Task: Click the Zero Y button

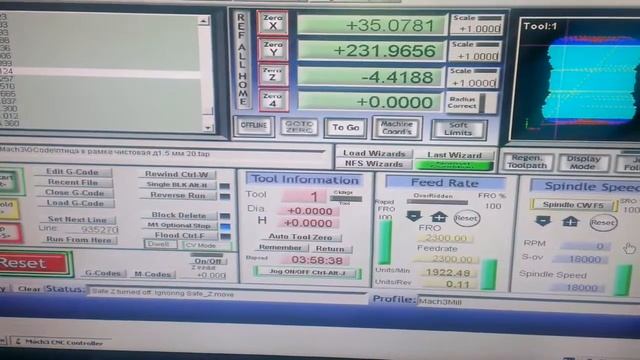Action: coord(273,49)
